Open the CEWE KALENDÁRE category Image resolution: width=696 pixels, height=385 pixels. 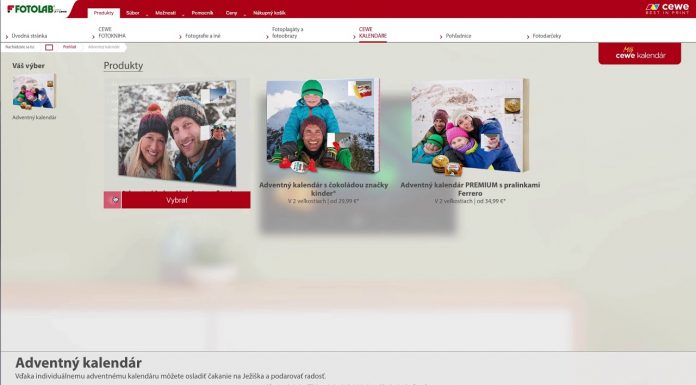(x=372, y=32)
